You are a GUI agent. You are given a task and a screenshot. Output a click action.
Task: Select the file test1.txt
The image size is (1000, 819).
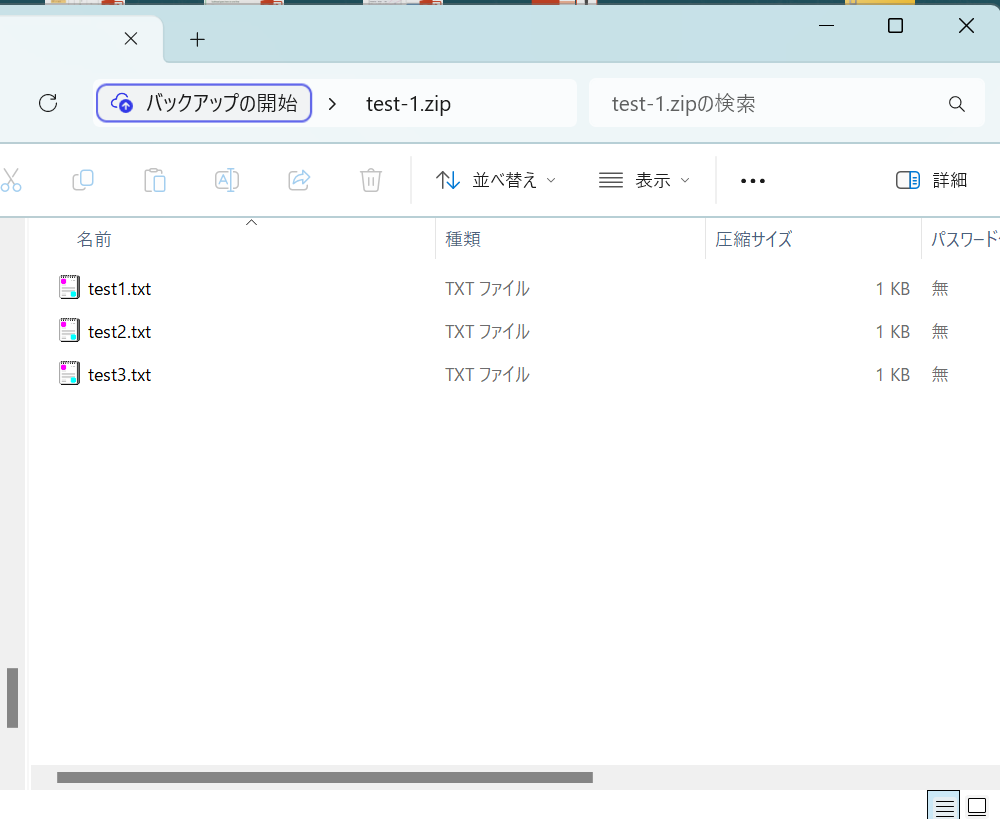click(119, 289)
